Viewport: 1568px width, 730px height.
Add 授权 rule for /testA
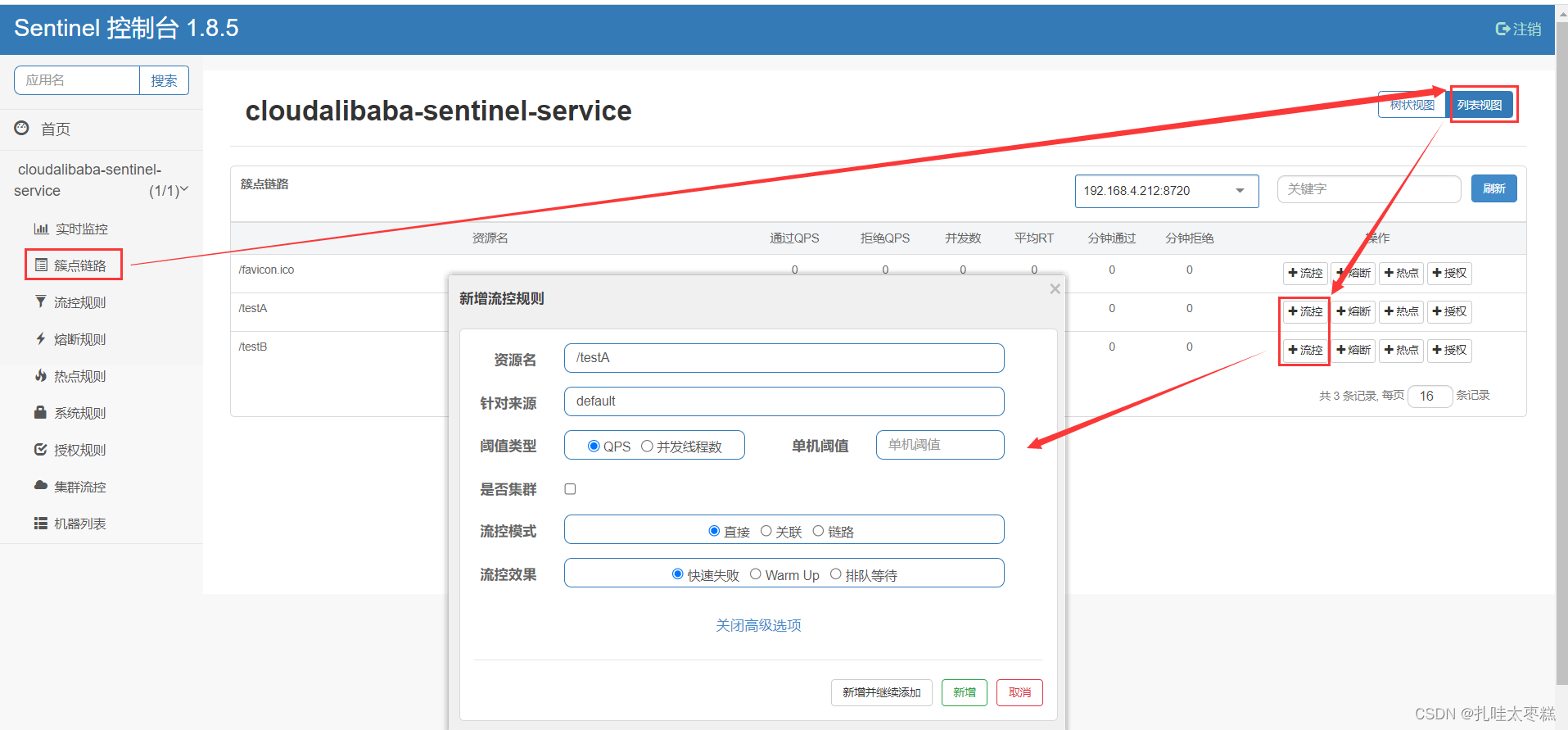pos(1450,311)
